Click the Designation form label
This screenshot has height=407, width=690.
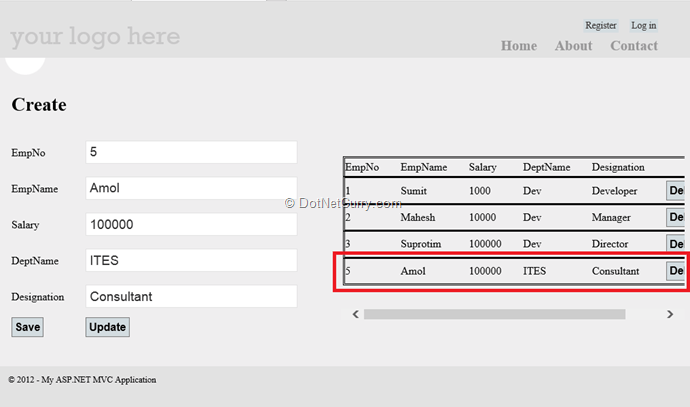[x=37, y=297]
